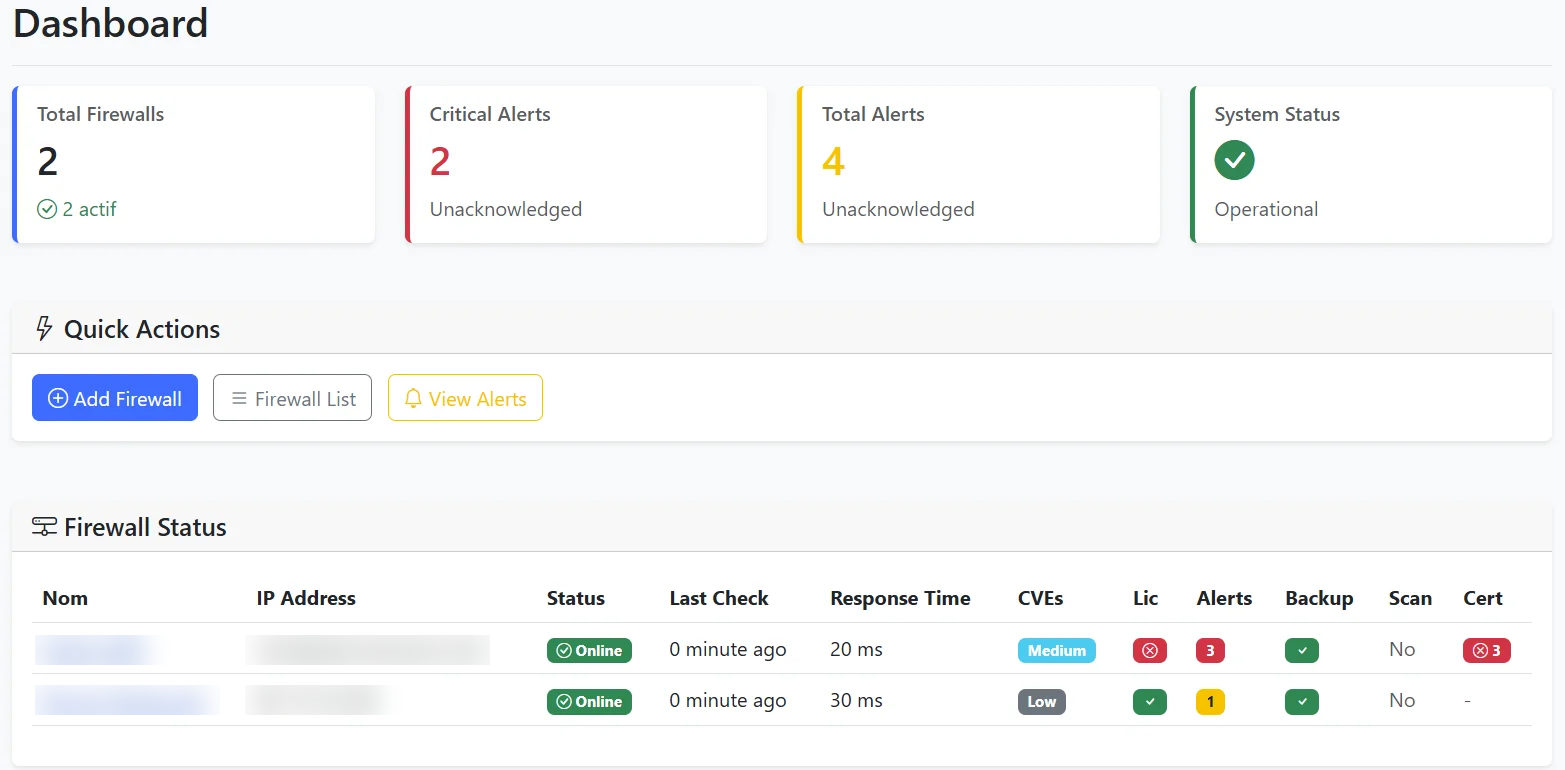Screen dimensions: 1565x770
Task: Open the Firewall List
Action: coord(292,398)
